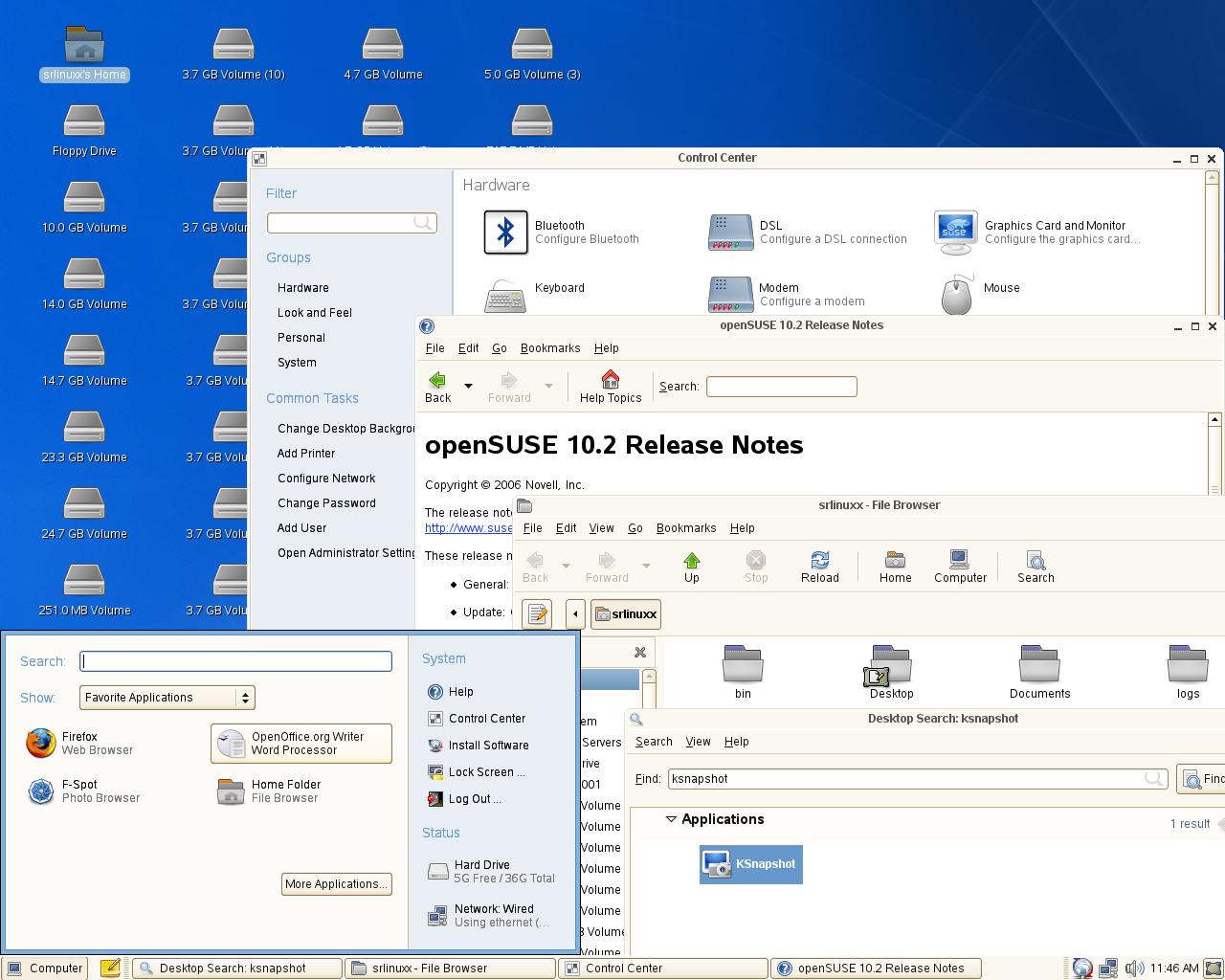This screenshot has height=980, width=1225.
Task: Close the File Browser side pane
Action: pos(640,653)
